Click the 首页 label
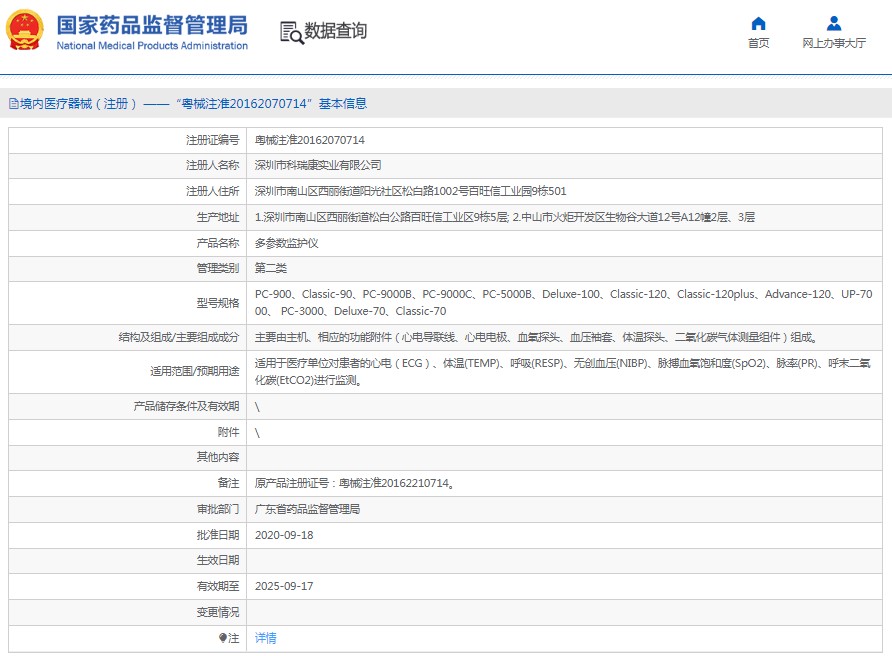Image resolution: width=892 pixels, height=656 pixels. (x=758, y=43)
